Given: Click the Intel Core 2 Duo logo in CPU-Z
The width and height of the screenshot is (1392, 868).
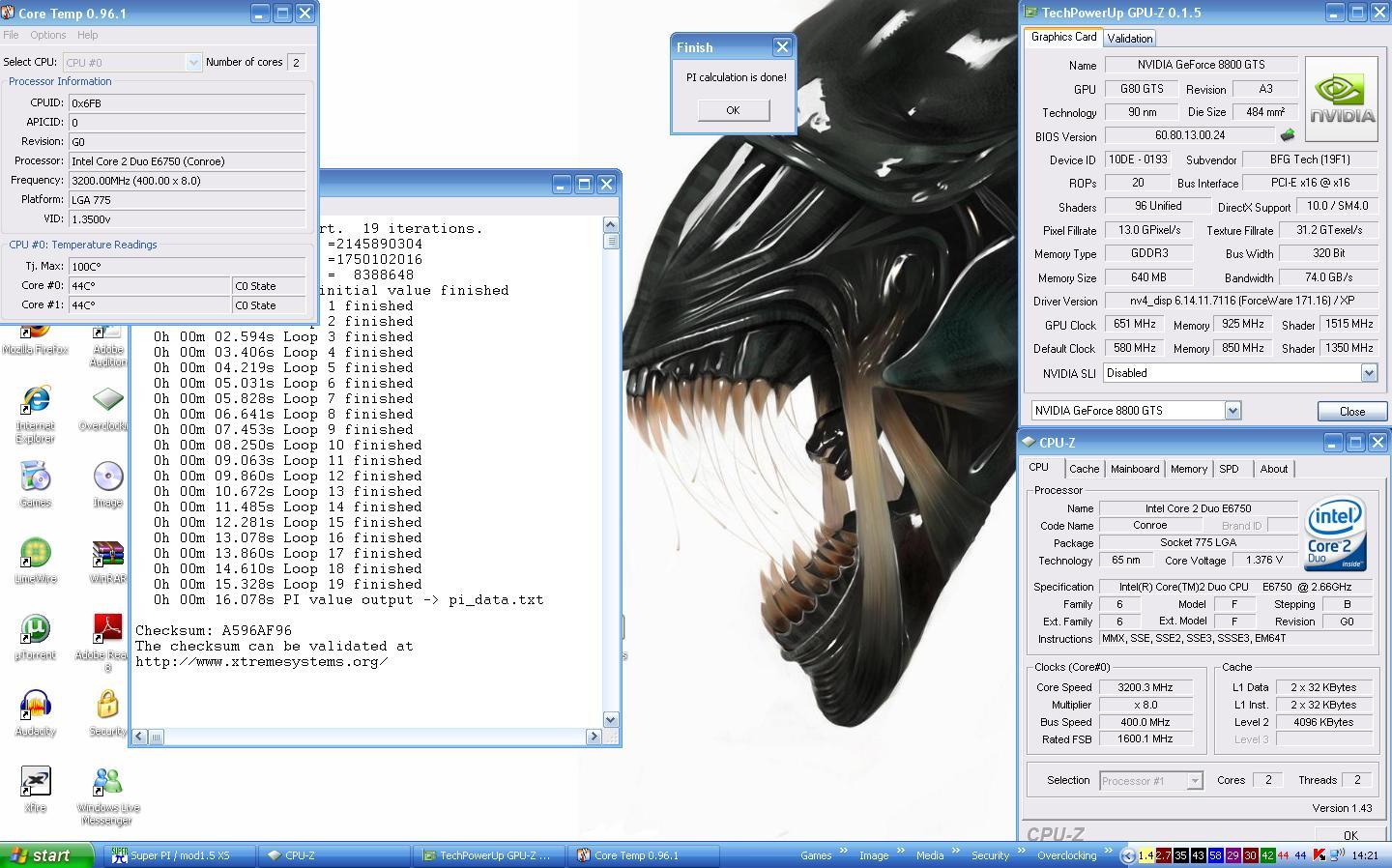Looking at the screenshot, I should pyautogui.click(x=1335, y=535).
